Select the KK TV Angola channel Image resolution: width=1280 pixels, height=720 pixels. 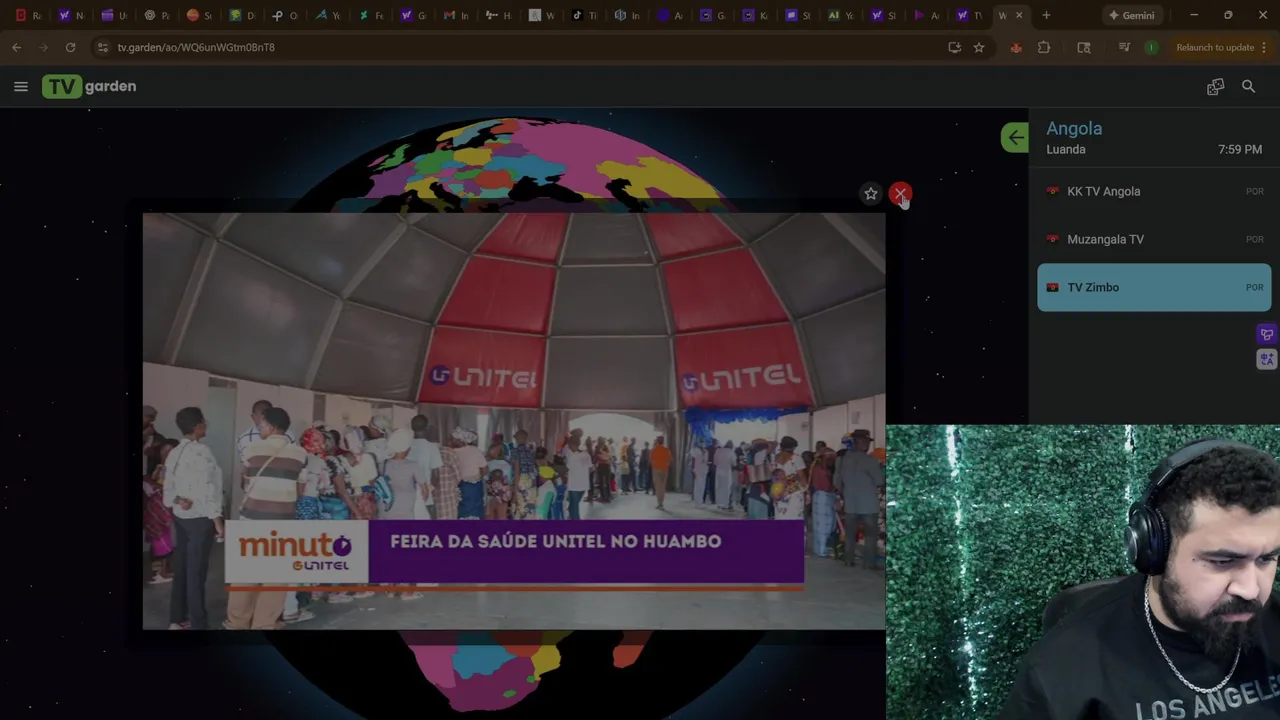(1154, 191)
